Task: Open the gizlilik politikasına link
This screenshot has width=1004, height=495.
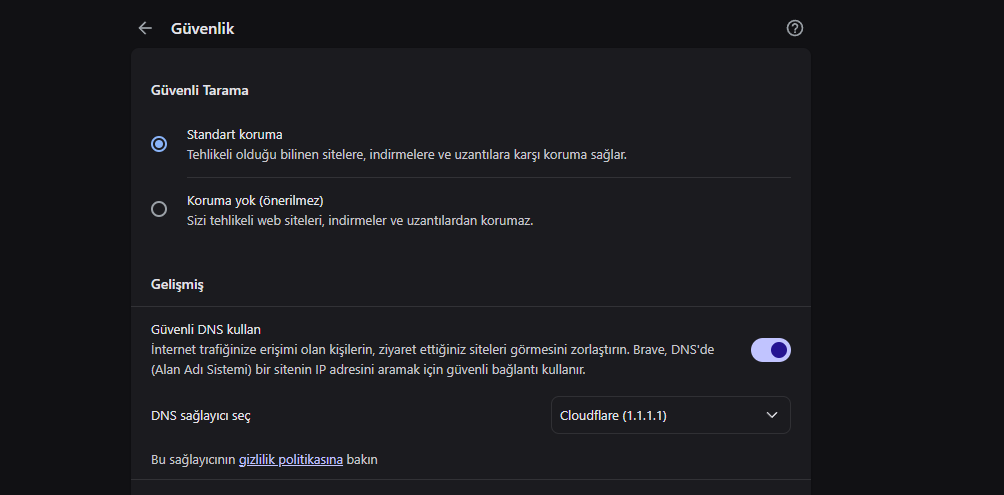Action: pyautogui.click(x=291, y=460)
